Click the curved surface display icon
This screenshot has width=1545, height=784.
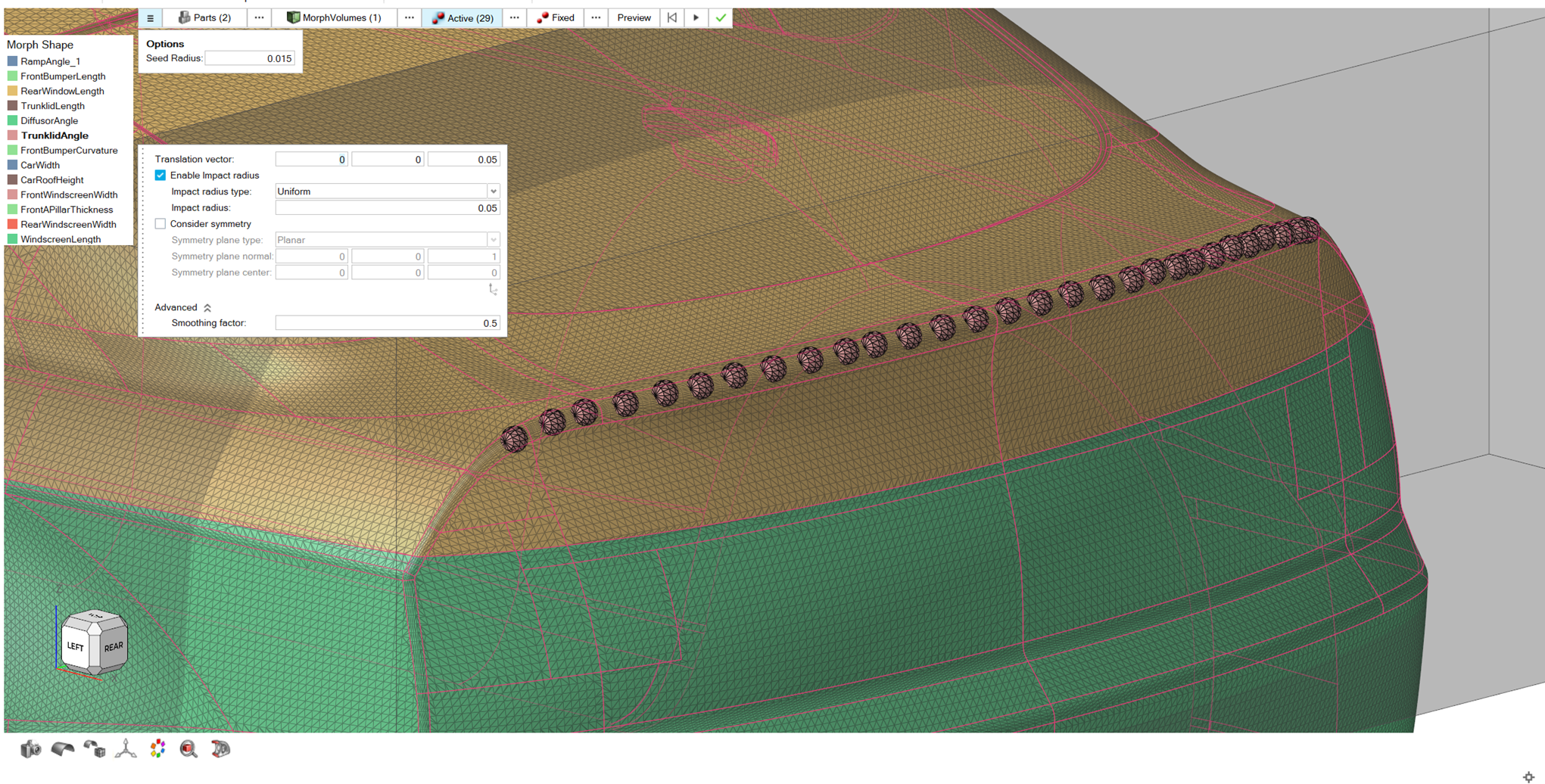pos(62,749)
